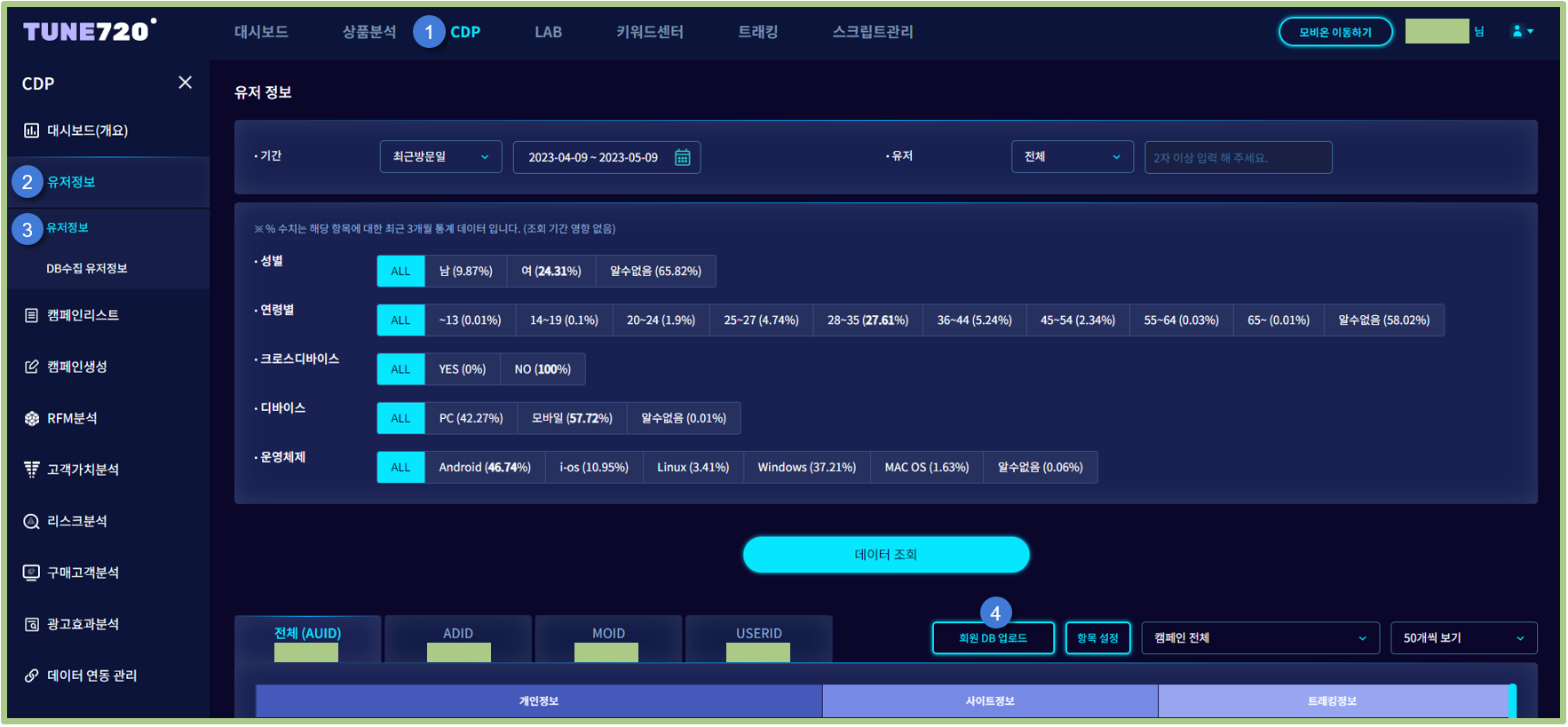Screen dimensions: 1568x727
Task: Toggle the 28~35 age group filter
Action: tap(867, 320)
